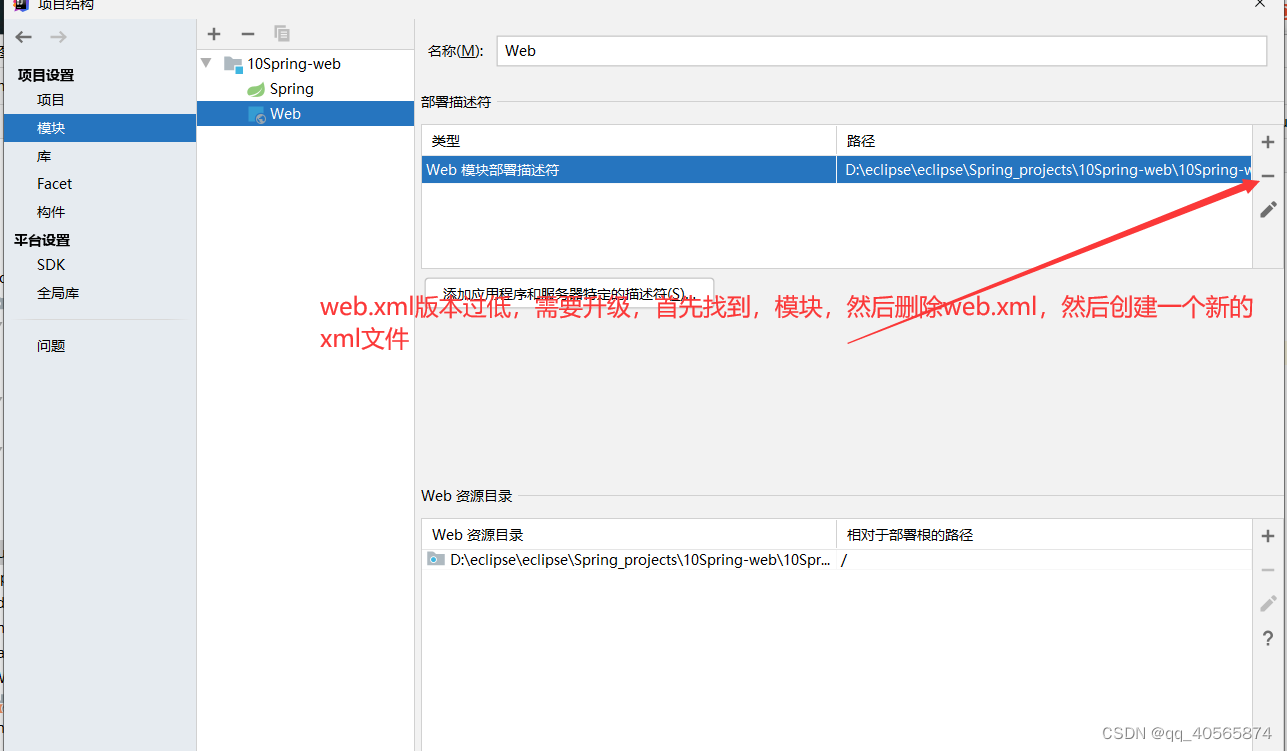Click 类型 column header
Viewport: 1287px width, 751px height.
[x=629, y=141]
